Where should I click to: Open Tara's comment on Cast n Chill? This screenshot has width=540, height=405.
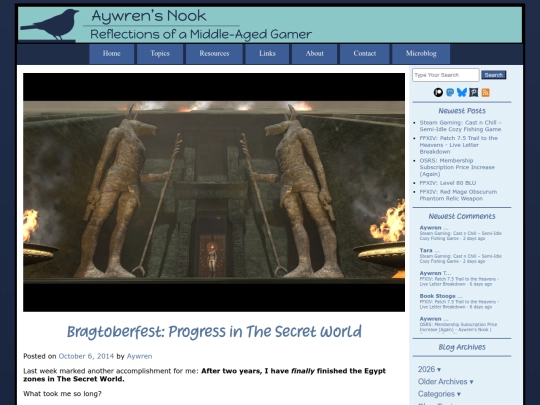460,256
